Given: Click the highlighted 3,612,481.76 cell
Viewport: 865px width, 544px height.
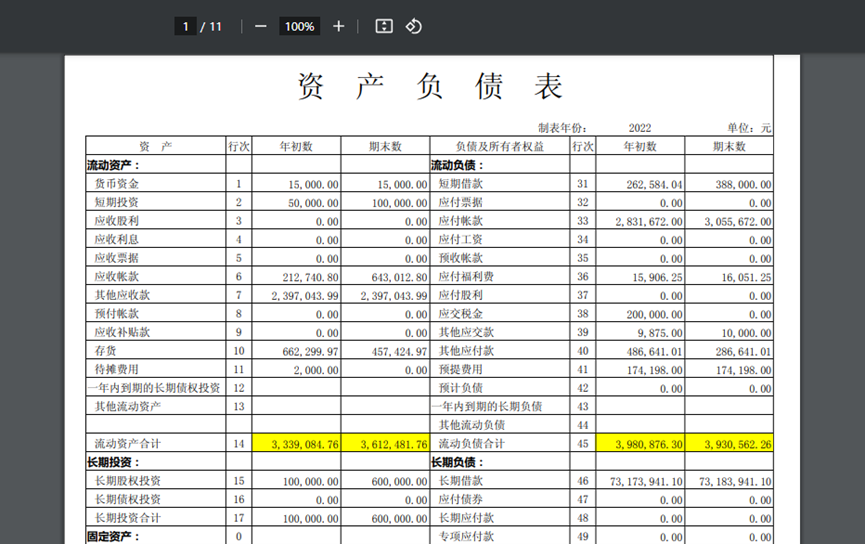Looking at the screenshot, I should click(386, 444).
